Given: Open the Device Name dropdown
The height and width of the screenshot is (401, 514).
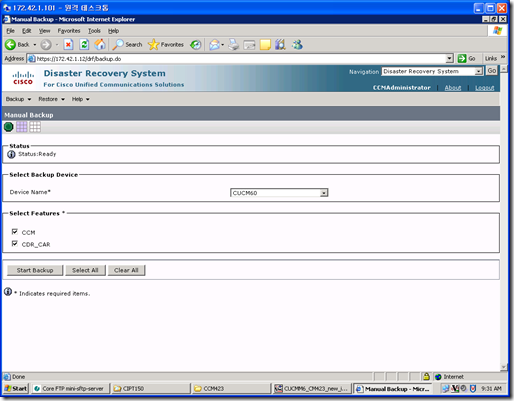Looking at the screenshot, I should (279, 193).
